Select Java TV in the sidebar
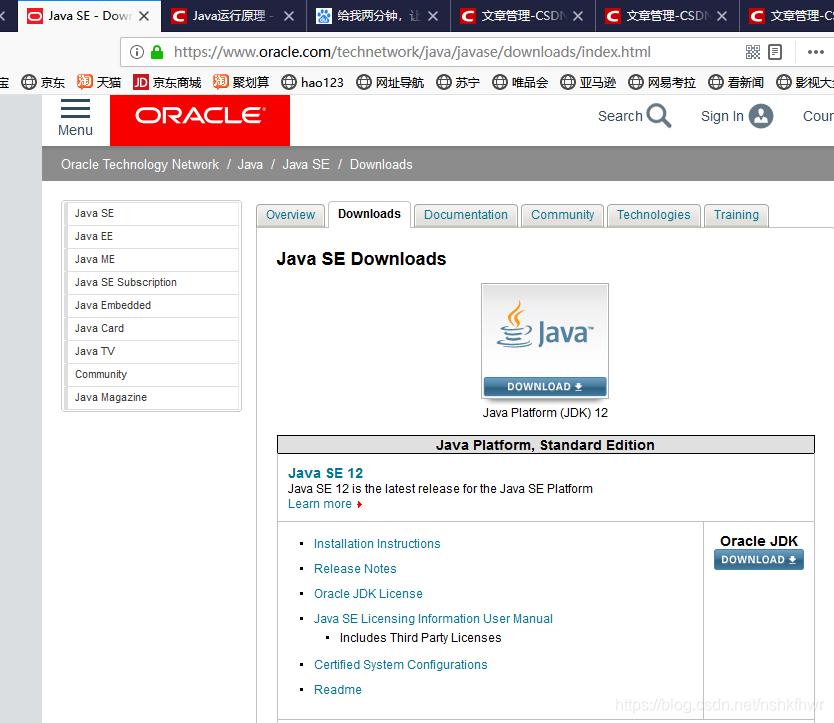Viewport: 834px width, 723px height. click(x=152, y=351)
